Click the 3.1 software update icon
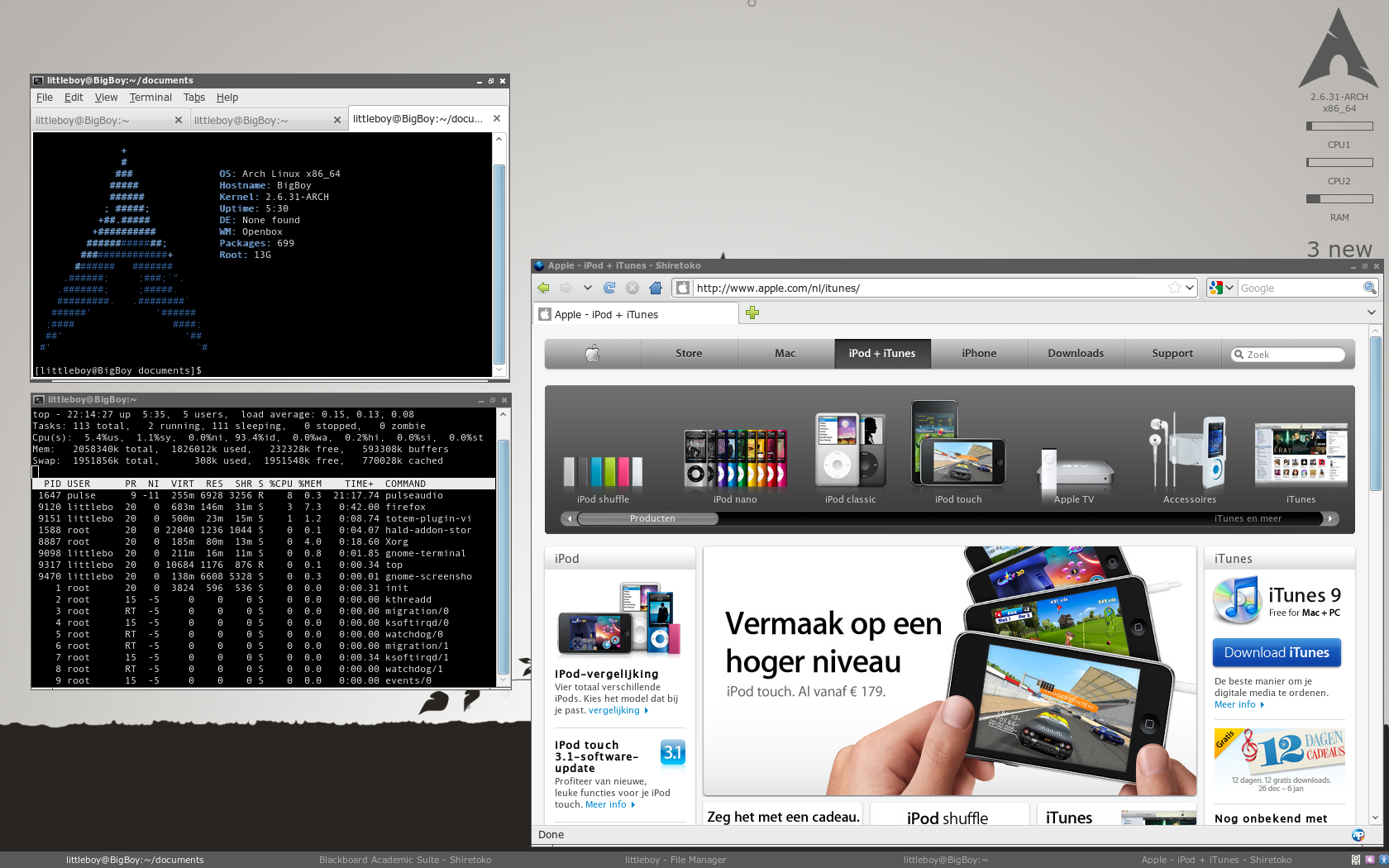This screenshot has height=868, width=1389. 673,752
